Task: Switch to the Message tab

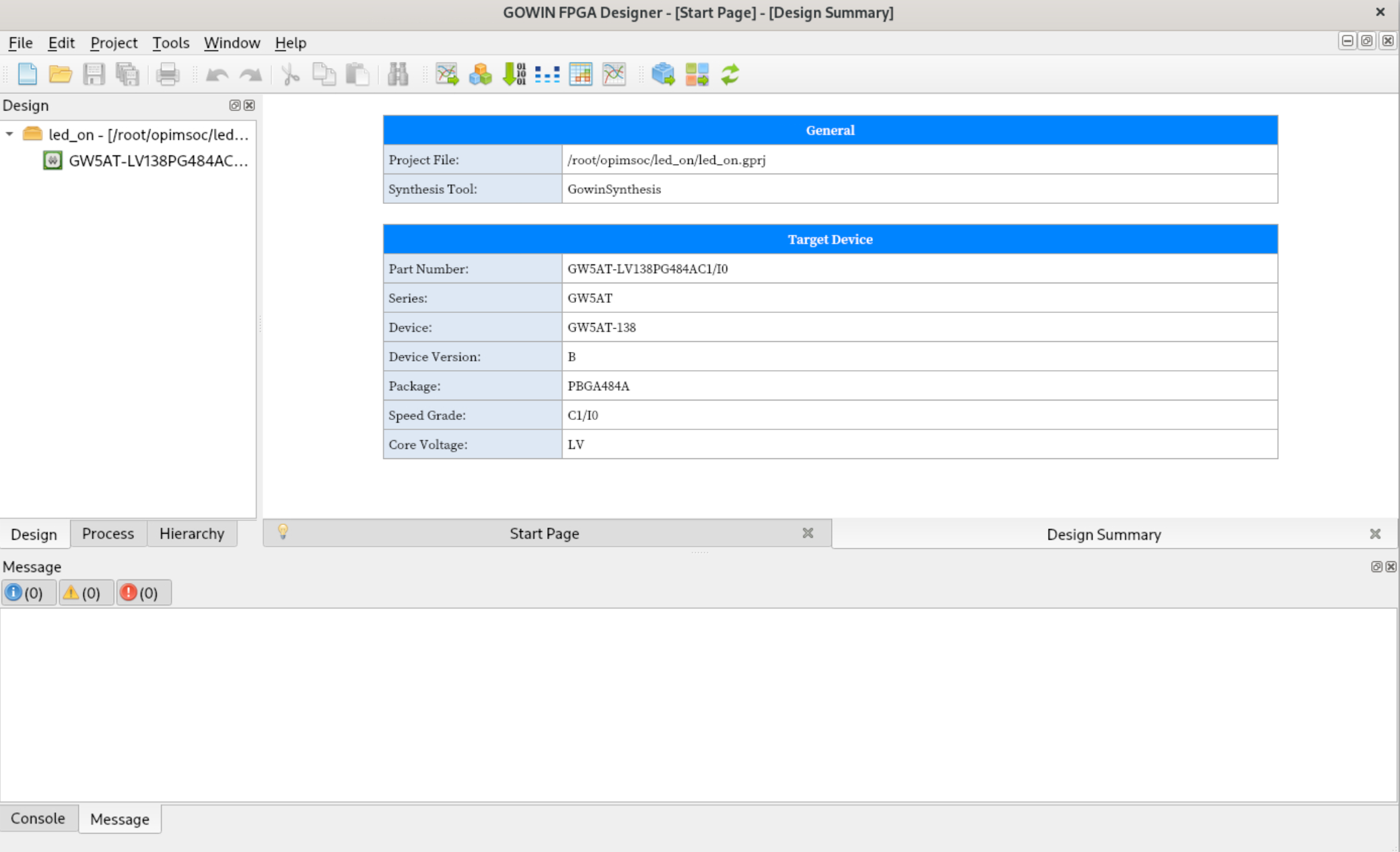Action: 120,819
